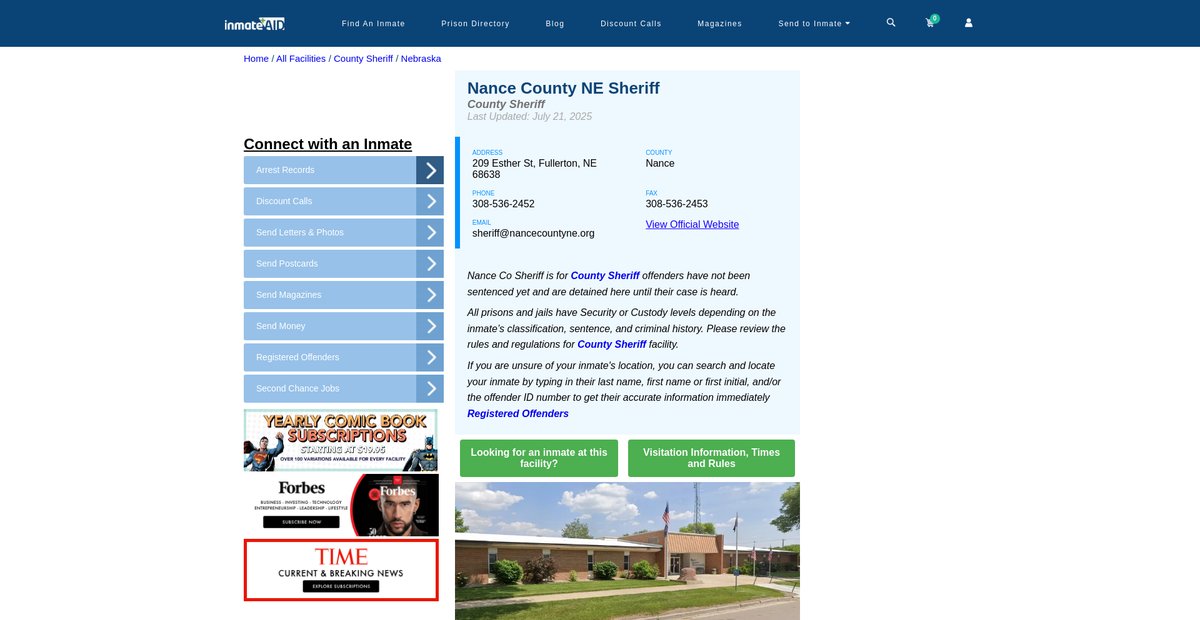Click County Sheriff link before word facility
Image resolution: width=1200 pixels, height=620 pixels.
coord(612,344)
